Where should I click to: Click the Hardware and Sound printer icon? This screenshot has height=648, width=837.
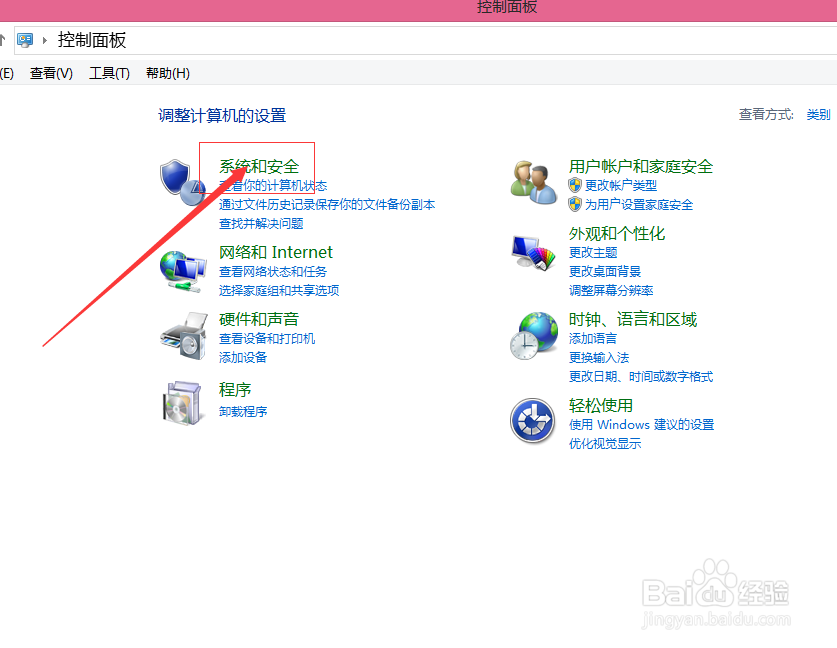click(x=184, y=336)
